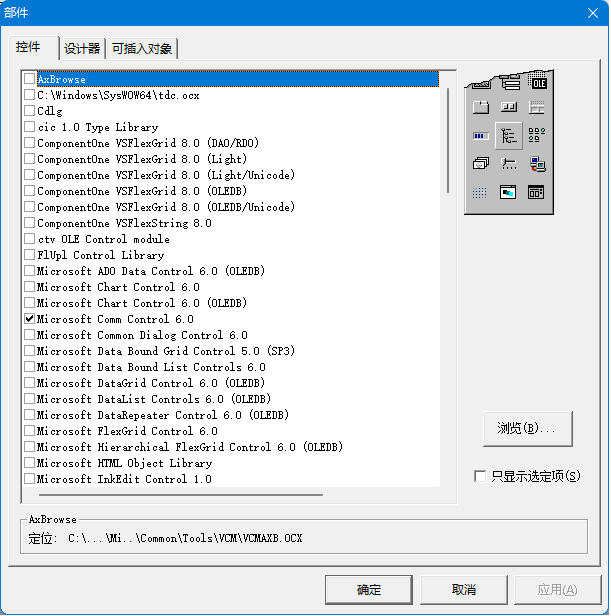
Task: Check Microsoft DataGrid Control 6.0 checkbox
Action: click(x=29, y=383)
